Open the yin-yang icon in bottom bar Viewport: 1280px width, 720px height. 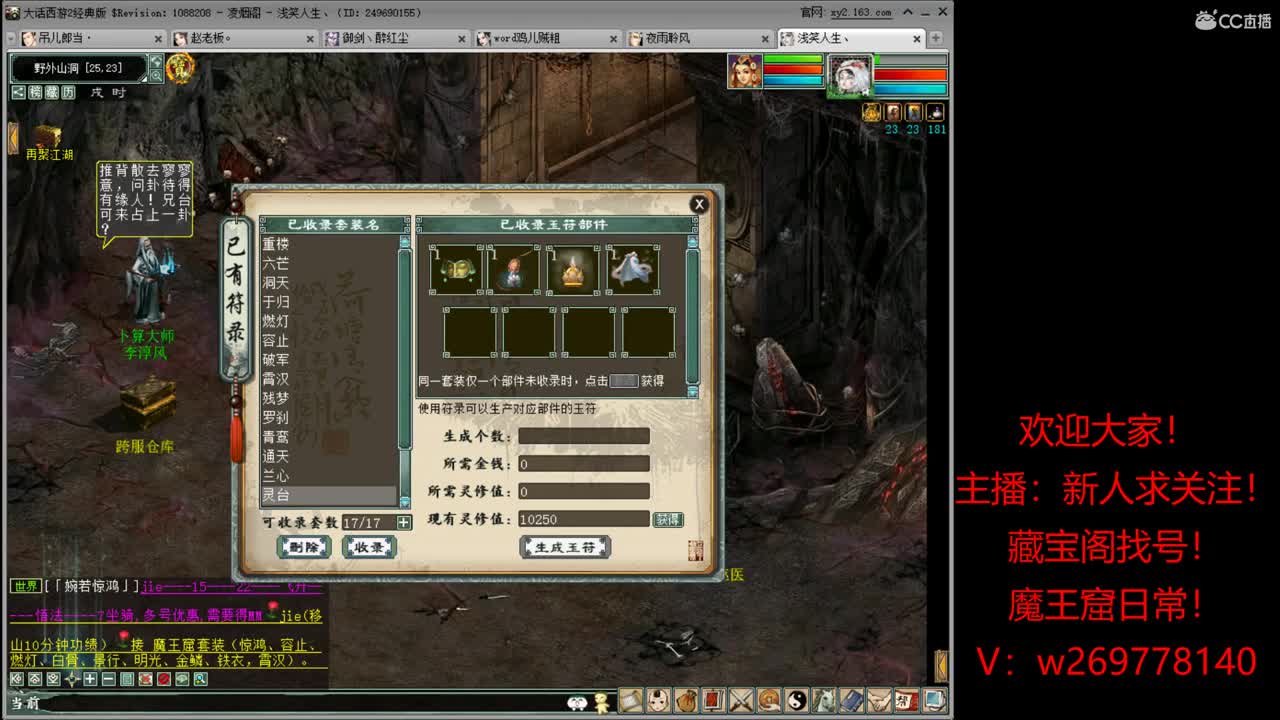797,700
